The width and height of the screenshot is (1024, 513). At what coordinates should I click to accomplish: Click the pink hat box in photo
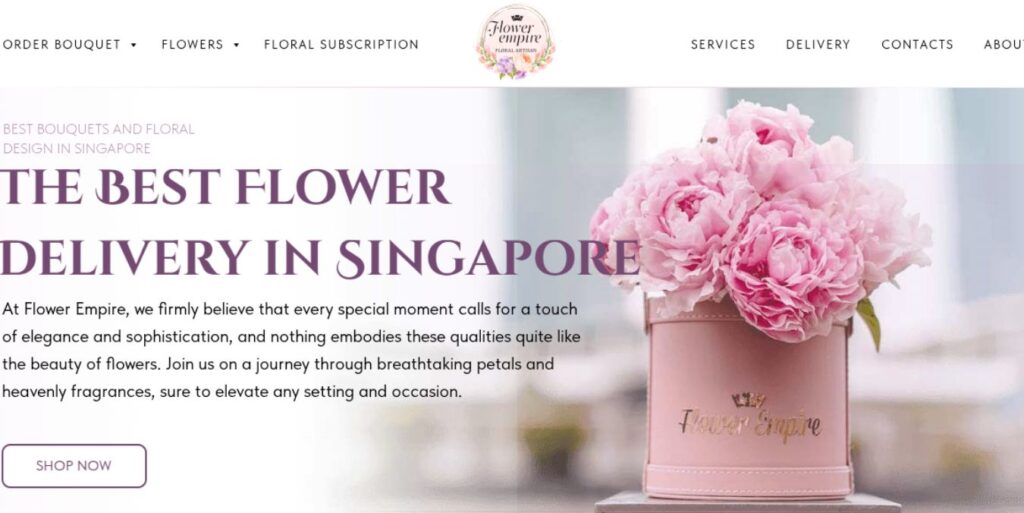click(748, 399)
